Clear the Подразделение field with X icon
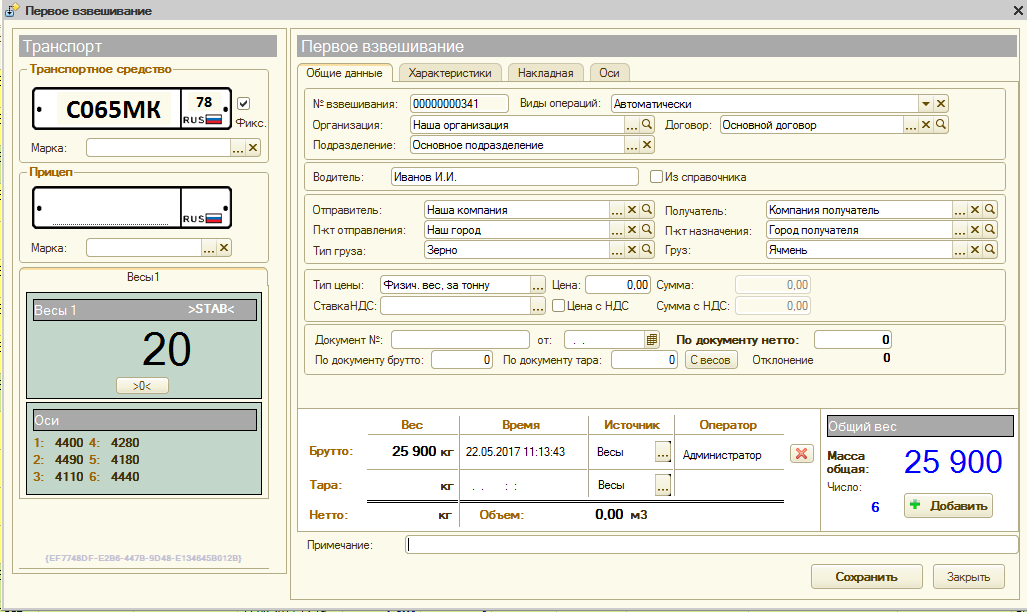 (647, 145)
